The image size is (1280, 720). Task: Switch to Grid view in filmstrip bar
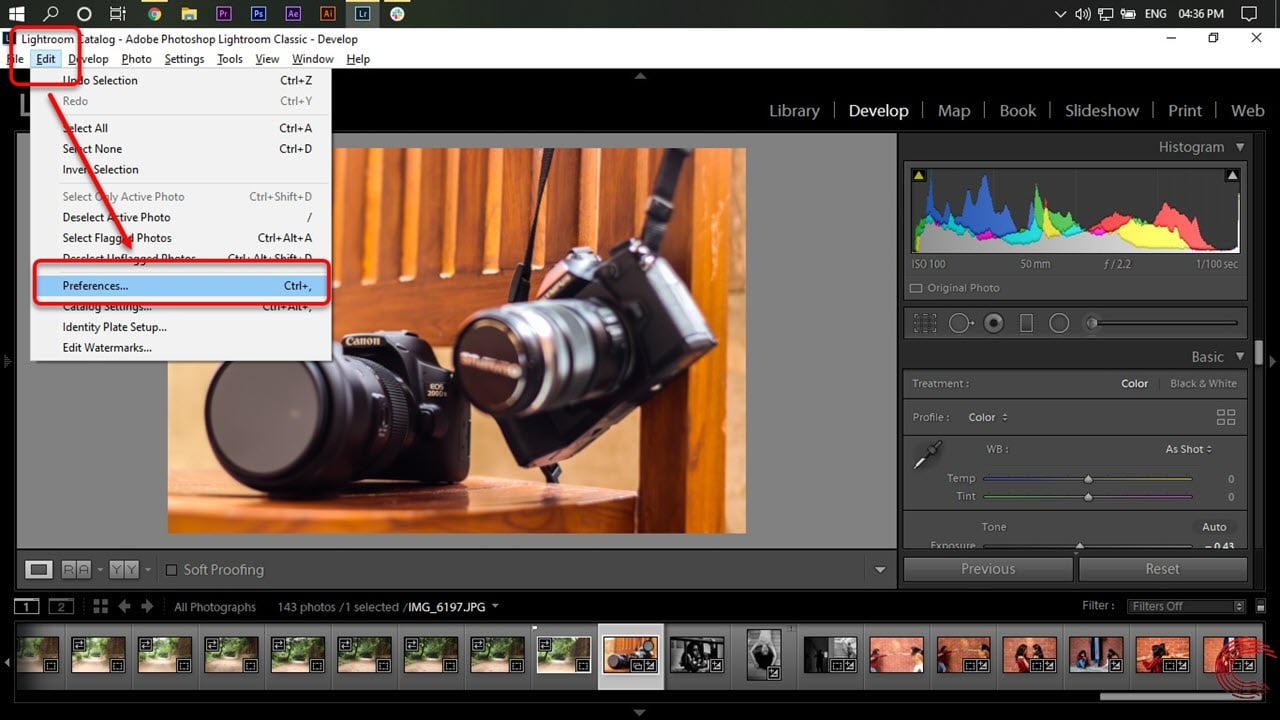[100, 606]
